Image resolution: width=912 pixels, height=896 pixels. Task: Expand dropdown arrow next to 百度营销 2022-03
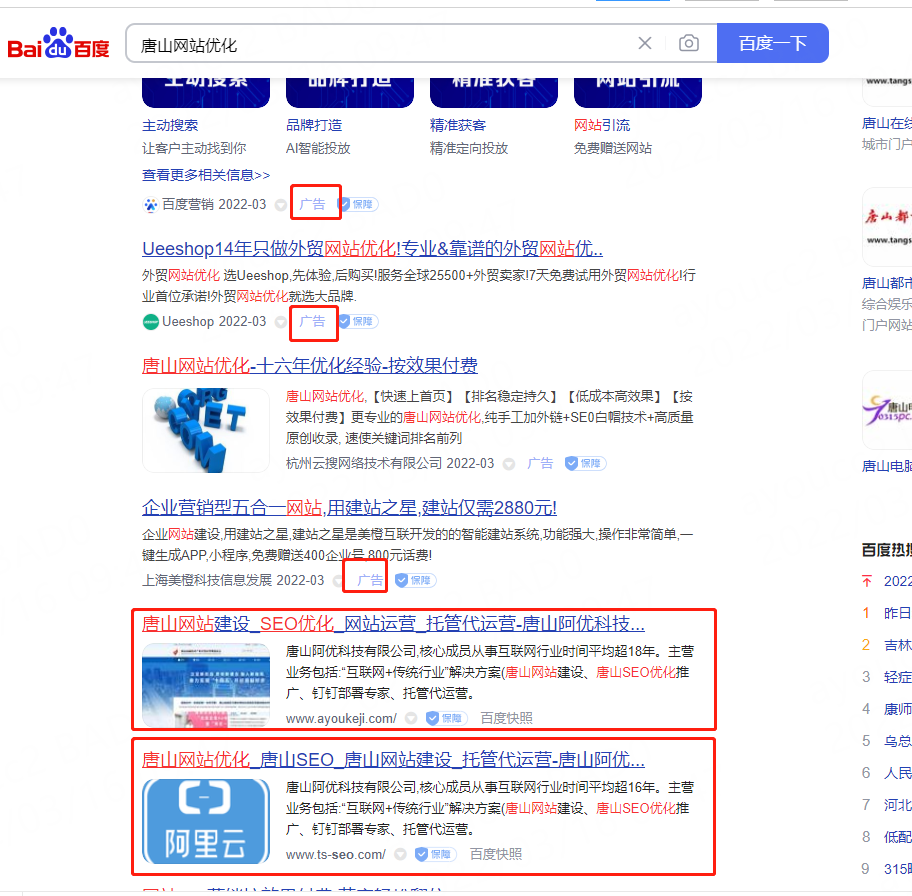tap(281, 205)
